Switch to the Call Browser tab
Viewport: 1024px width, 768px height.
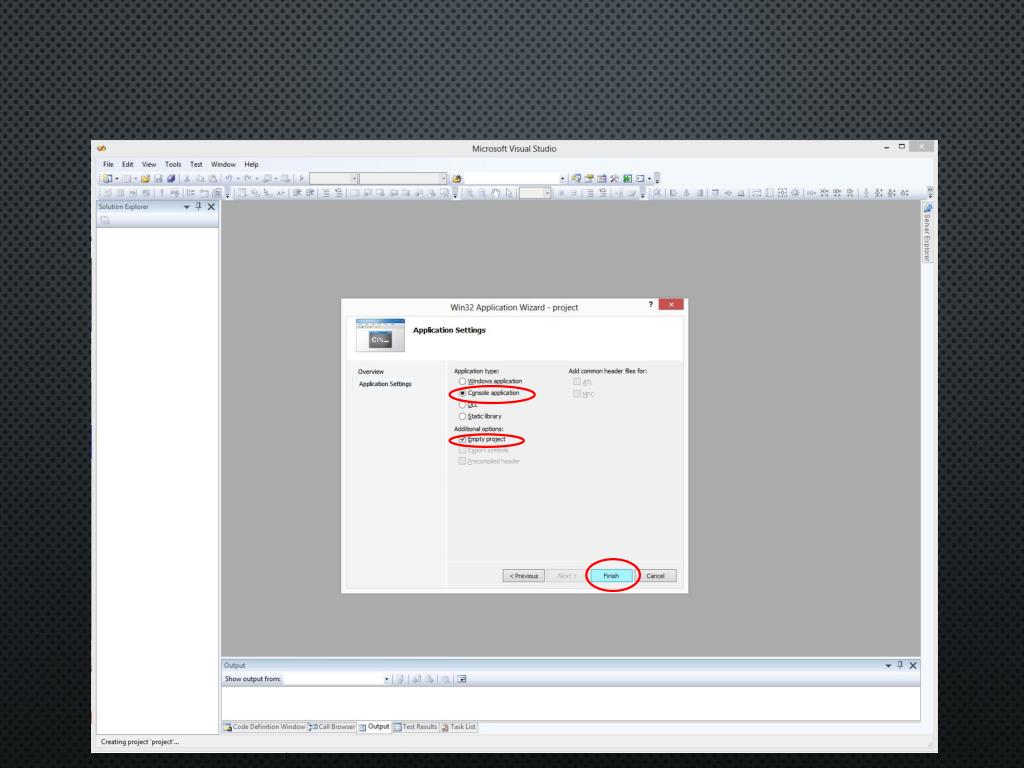[332, 727]
